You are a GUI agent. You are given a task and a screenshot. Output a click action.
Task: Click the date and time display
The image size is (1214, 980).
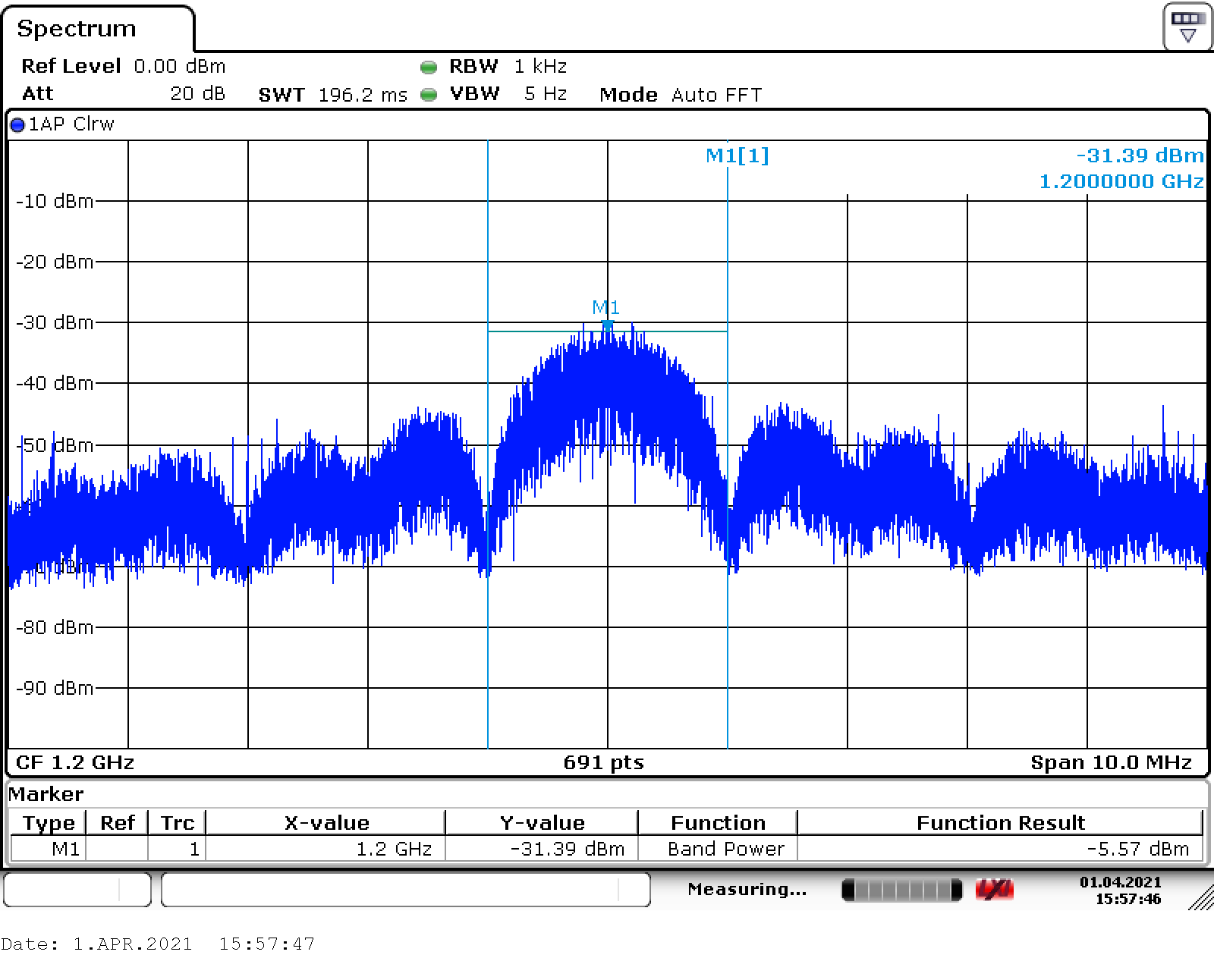tap(1120, 890)
